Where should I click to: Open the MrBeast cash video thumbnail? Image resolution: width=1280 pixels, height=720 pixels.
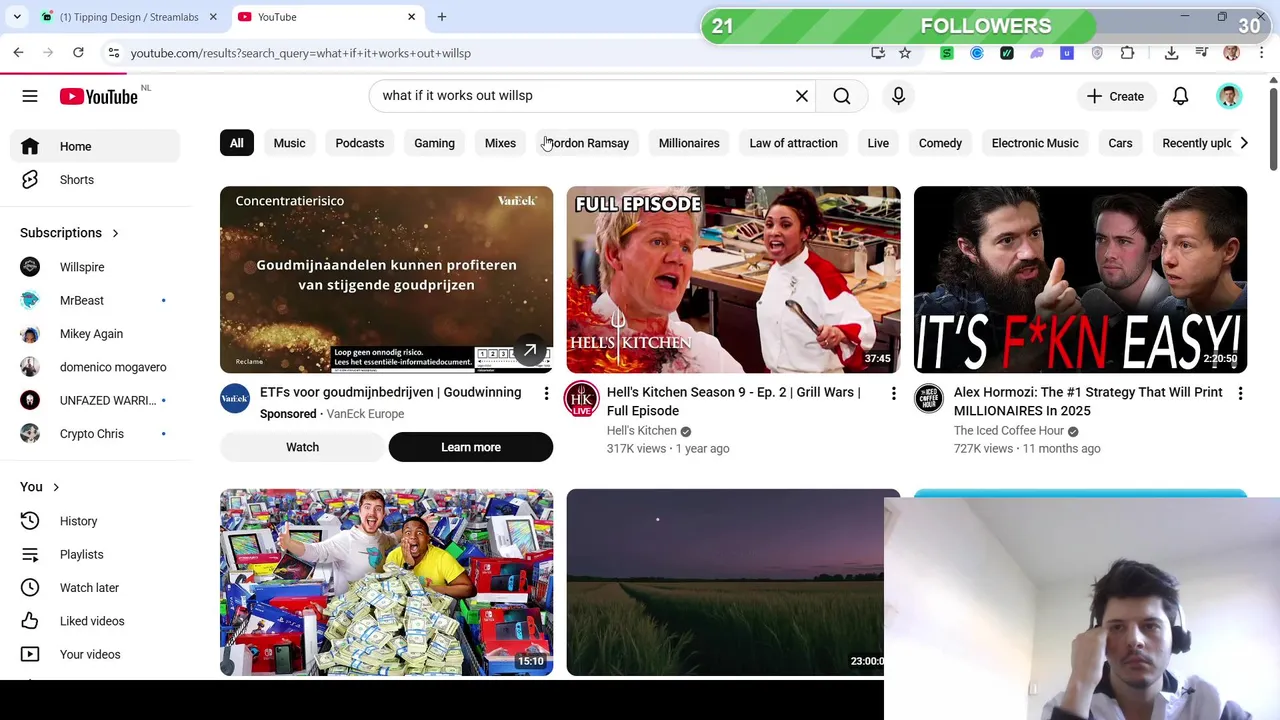point(386,582)
